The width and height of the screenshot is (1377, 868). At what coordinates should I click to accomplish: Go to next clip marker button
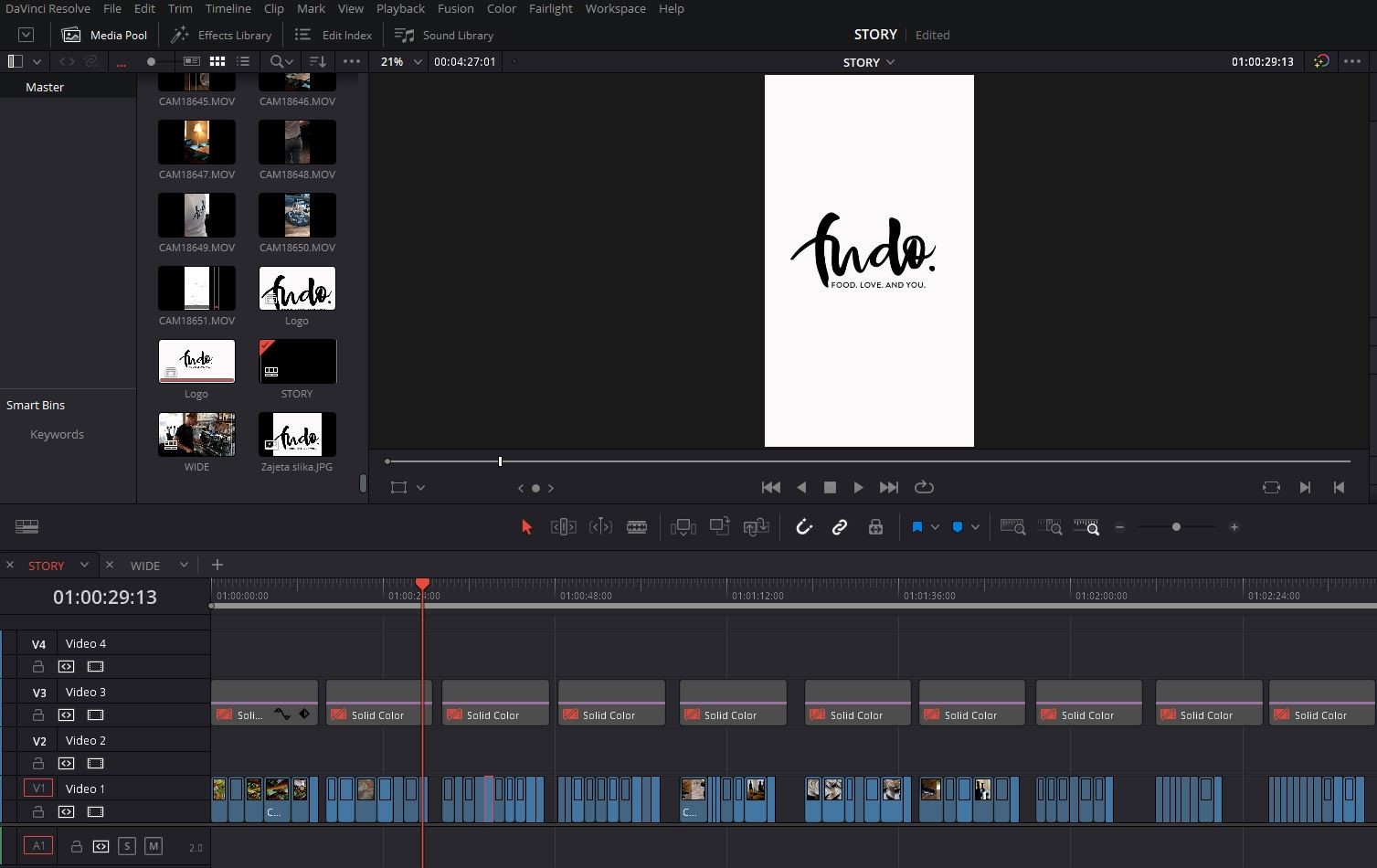[1305, 487]
